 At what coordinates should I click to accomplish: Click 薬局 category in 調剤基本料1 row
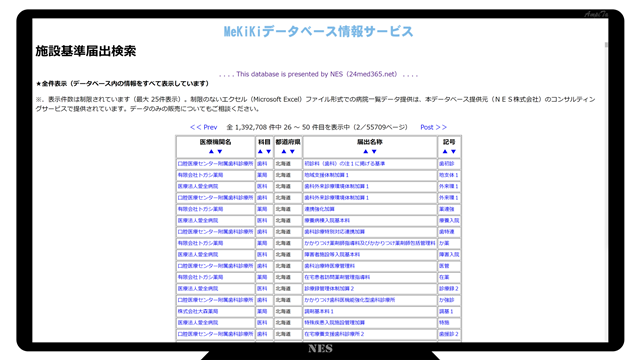(262, 311)
